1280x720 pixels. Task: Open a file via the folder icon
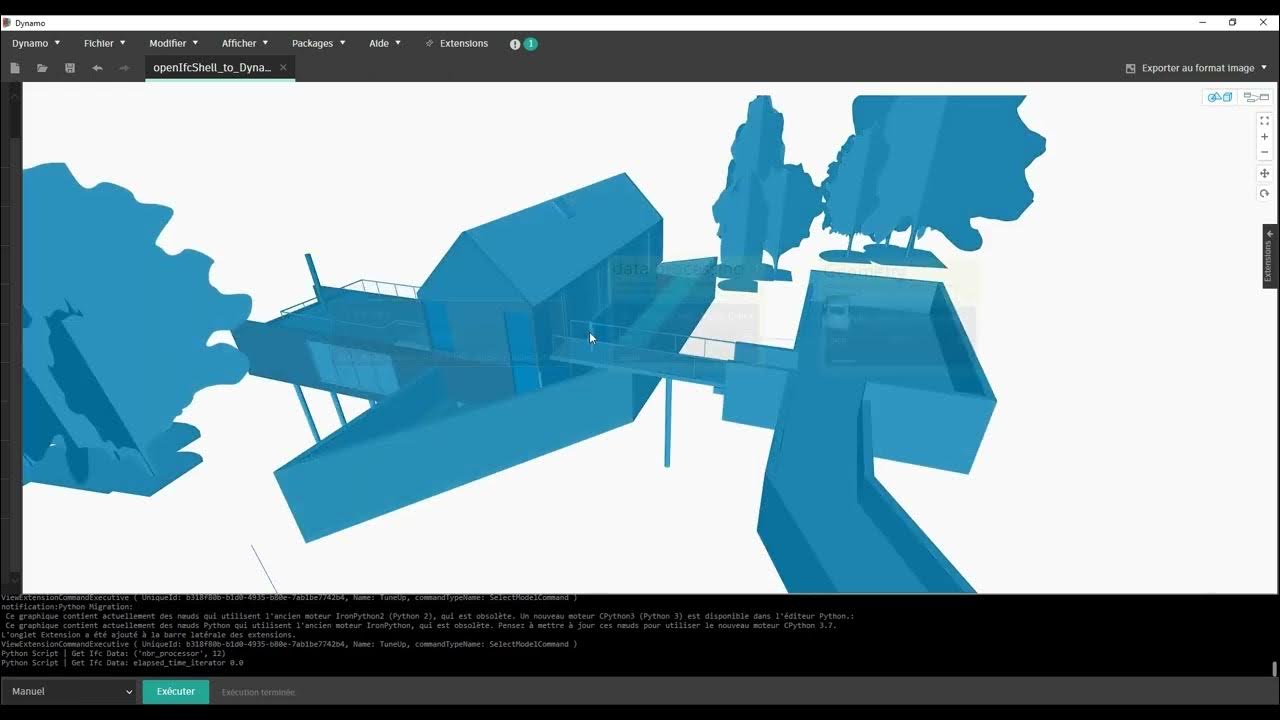coord(42,68)
